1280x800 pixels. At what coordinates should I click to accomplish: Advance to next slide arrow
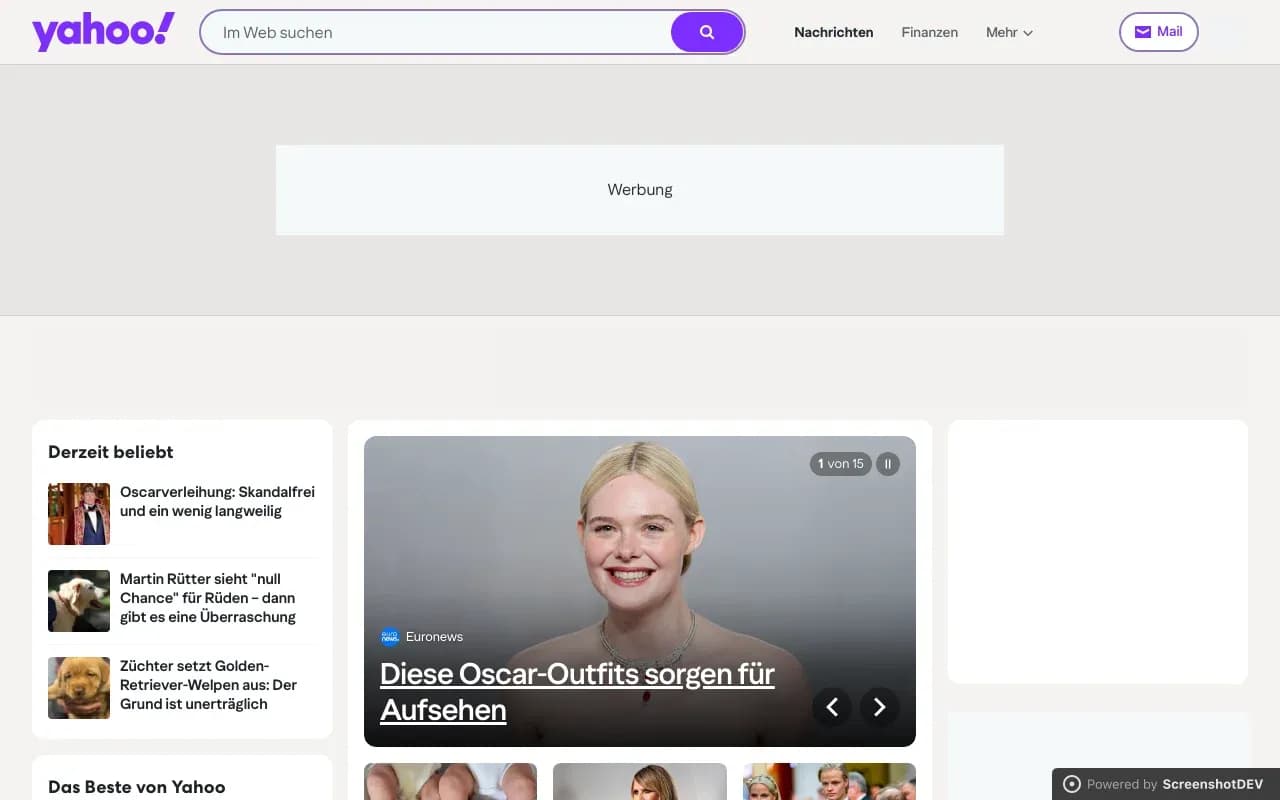[x=880, y=707]
